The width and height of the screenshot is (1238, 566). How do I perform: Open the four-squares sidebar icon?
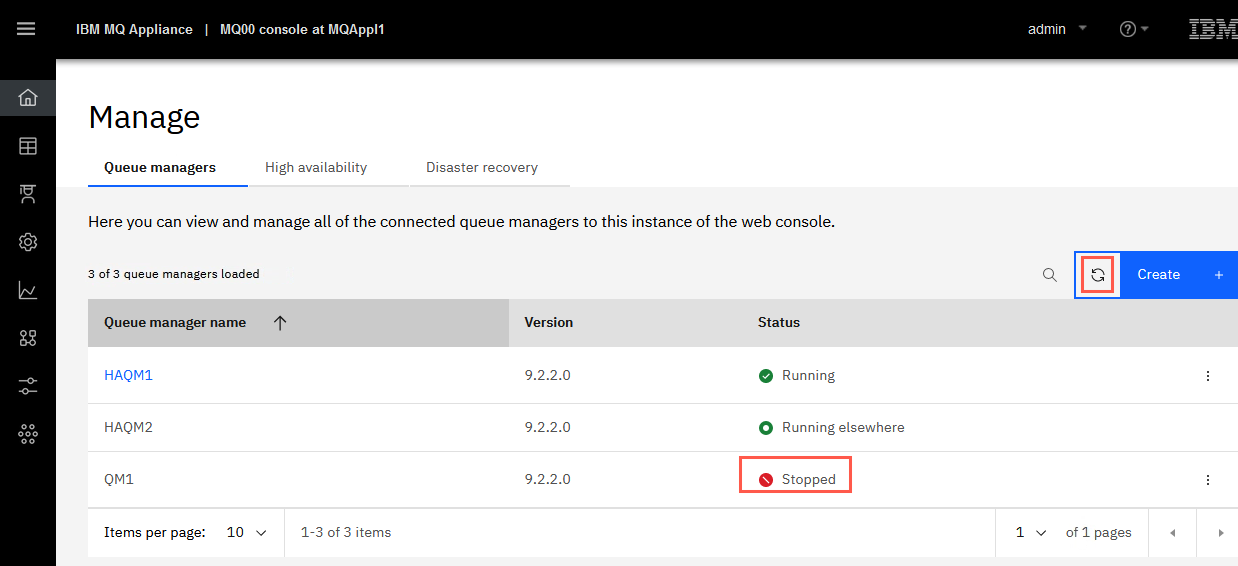(x=28, y=338)
